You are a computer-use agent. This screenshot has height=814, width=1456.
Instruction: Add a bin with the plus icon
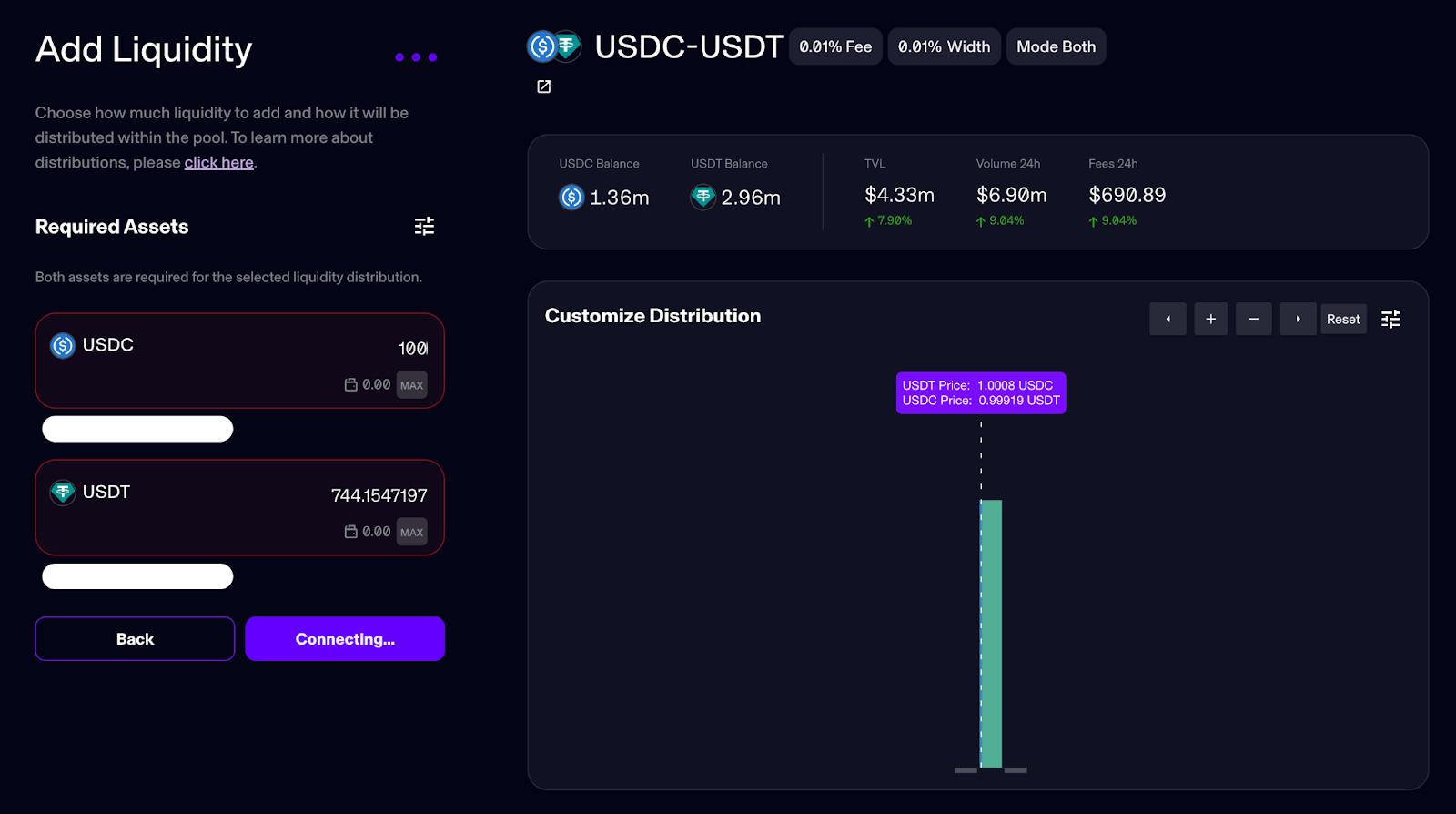1211,319
